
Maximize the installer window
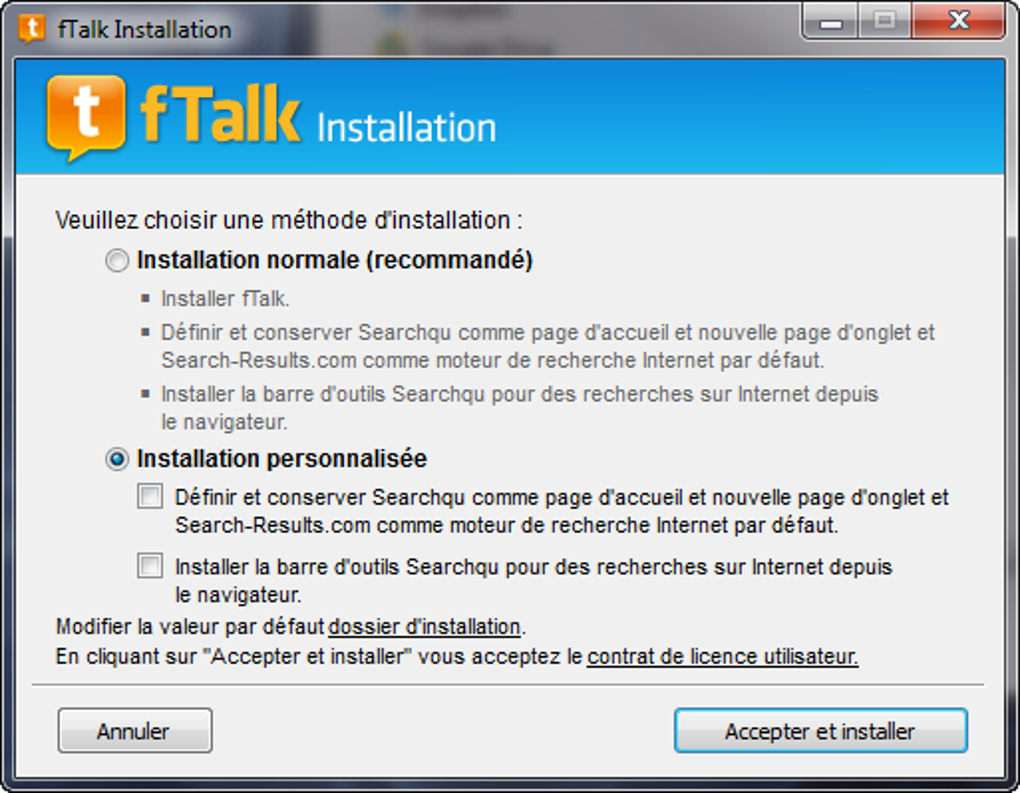883,20
